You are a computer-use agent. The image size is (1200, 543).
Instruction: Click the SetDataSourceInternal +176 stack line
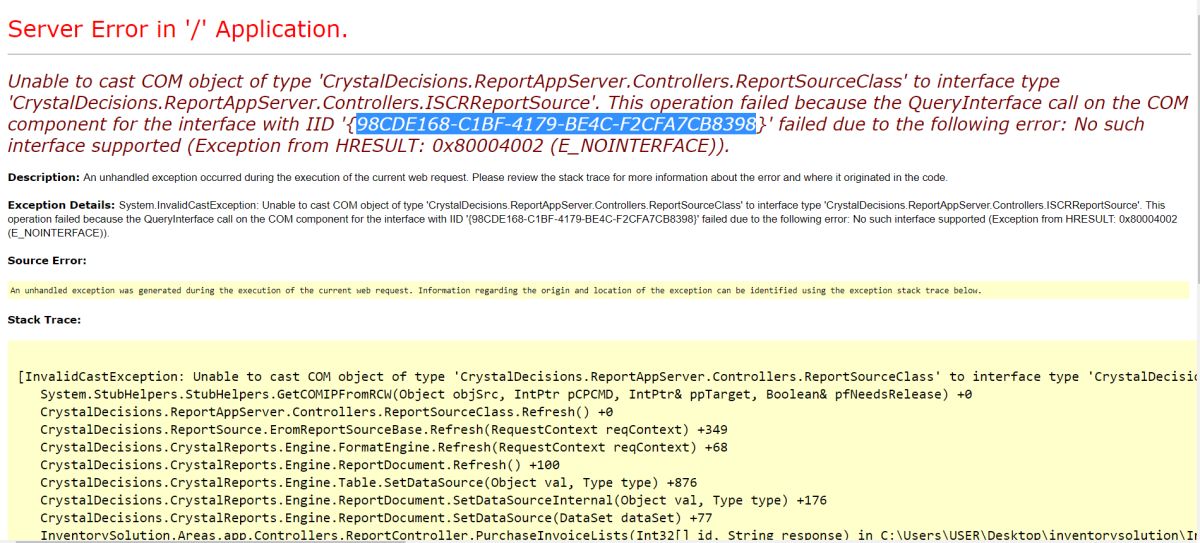434,501
